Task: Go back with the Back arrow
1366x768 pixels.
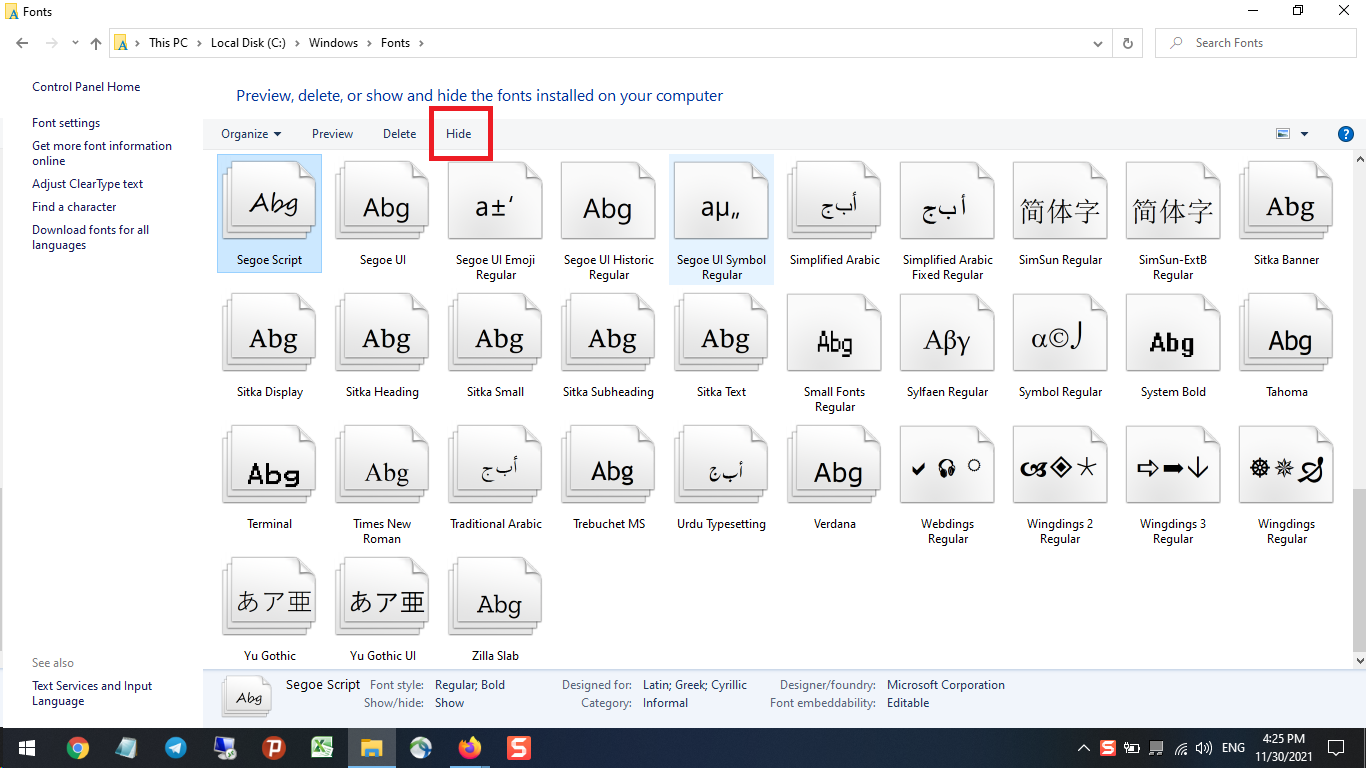Action: tap(23, 43)
